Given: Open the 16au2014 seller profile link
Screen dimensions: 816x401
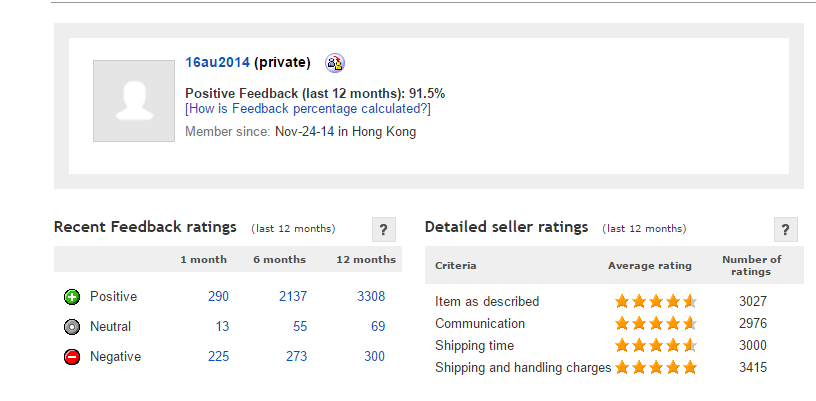Looking at the screenshot, I should pos(218,63).
